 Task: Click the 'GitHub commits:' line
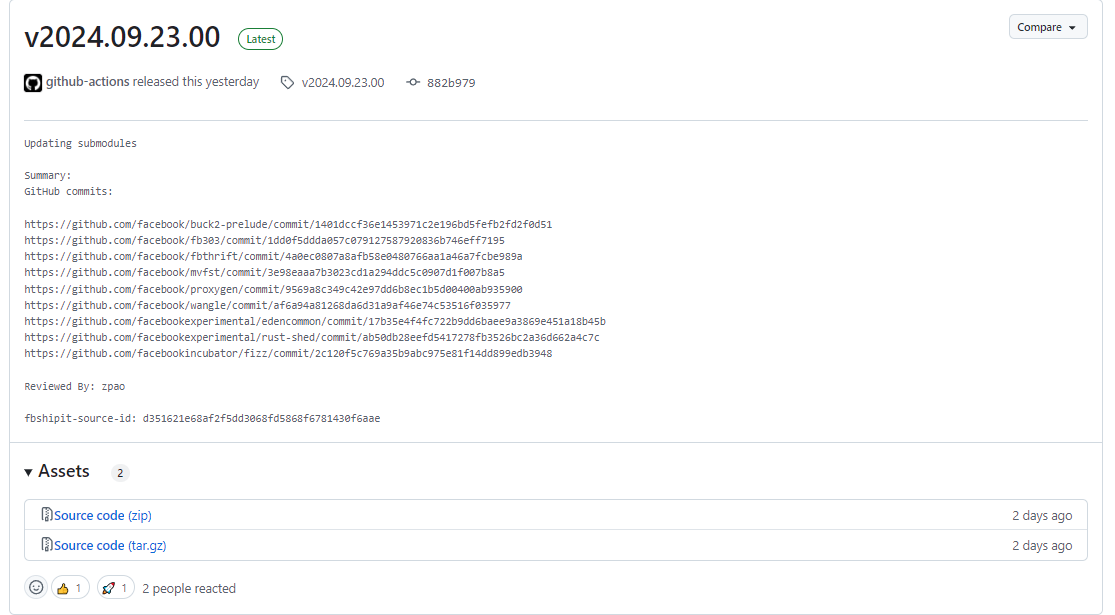[68, 191]
